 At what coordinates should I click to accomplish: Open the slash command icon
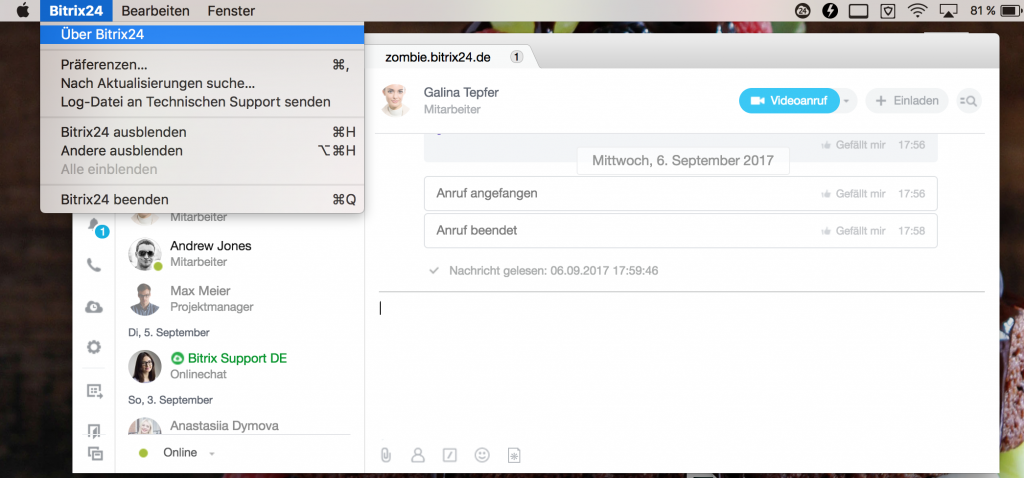[449, 455]
